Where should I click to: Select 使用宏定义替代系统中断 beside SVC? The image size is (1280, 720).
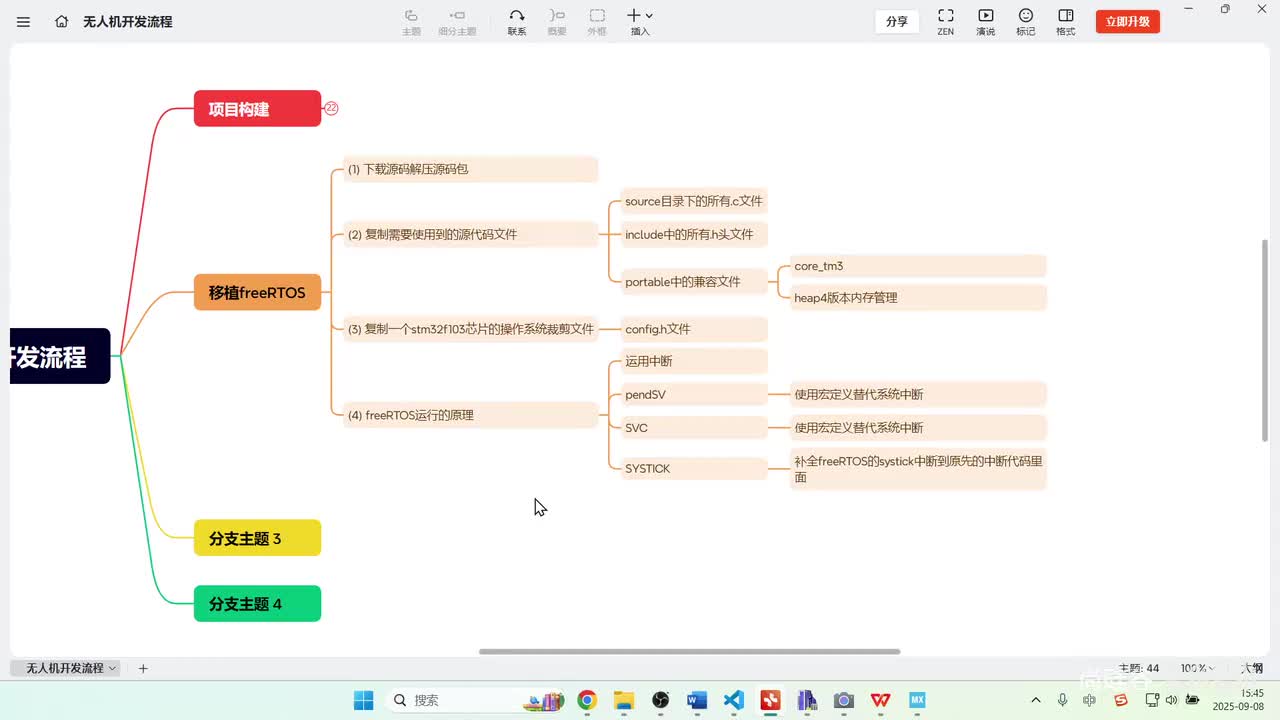click(918, 427)
